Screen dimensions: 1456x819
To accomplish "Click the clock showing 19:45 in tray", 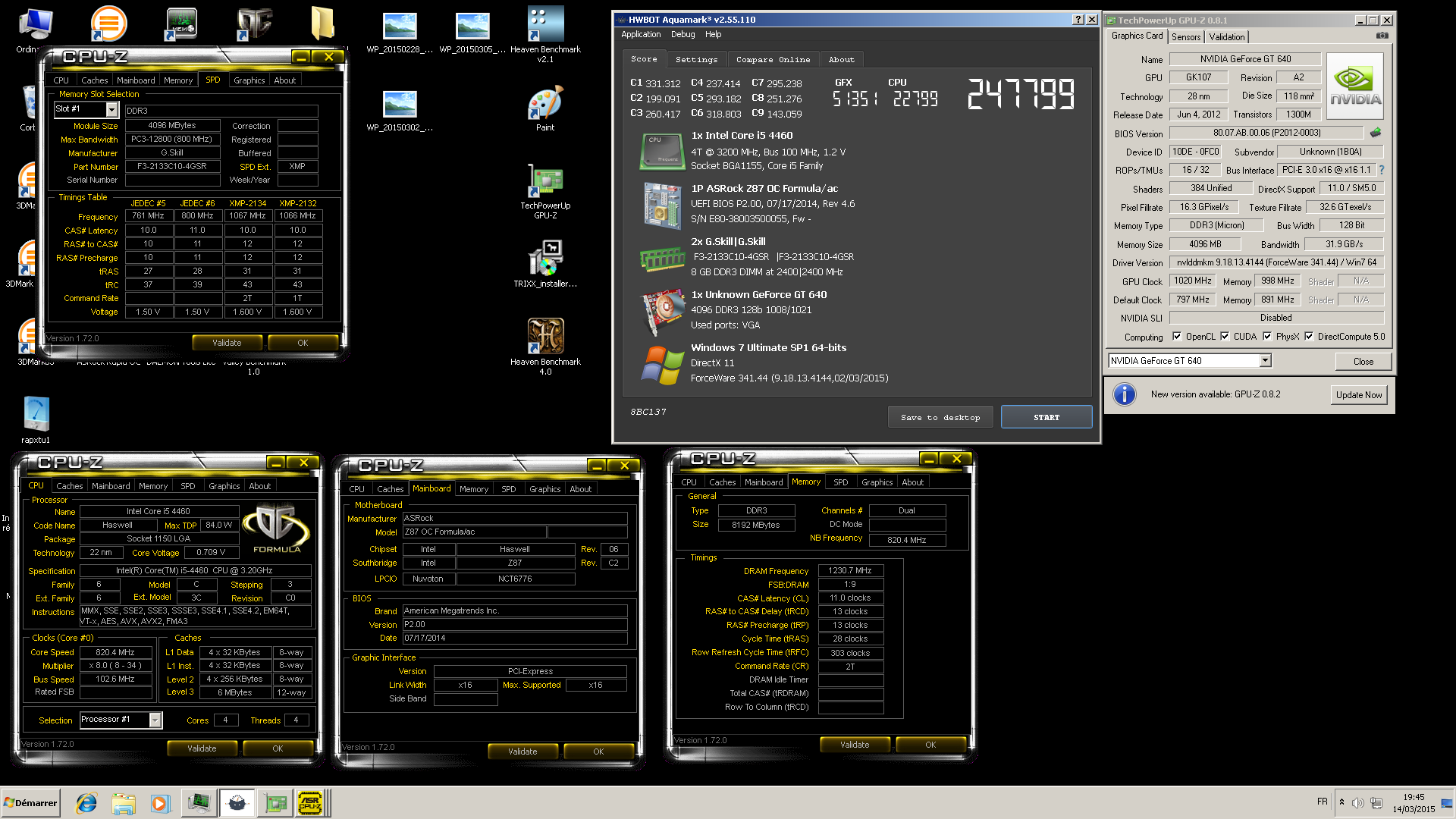I will click(x=1414, y=797).
